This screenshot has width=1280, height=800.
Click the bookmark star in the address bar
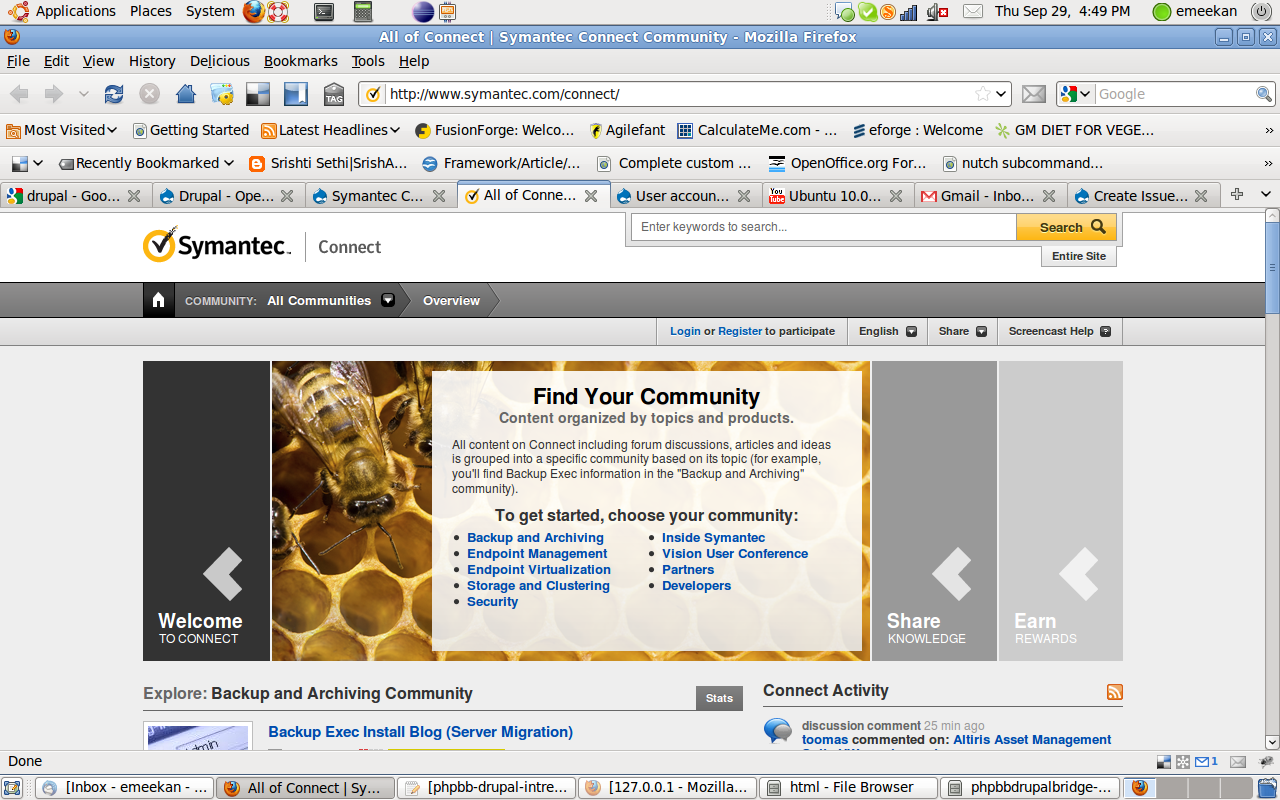(x=983, y=94)
